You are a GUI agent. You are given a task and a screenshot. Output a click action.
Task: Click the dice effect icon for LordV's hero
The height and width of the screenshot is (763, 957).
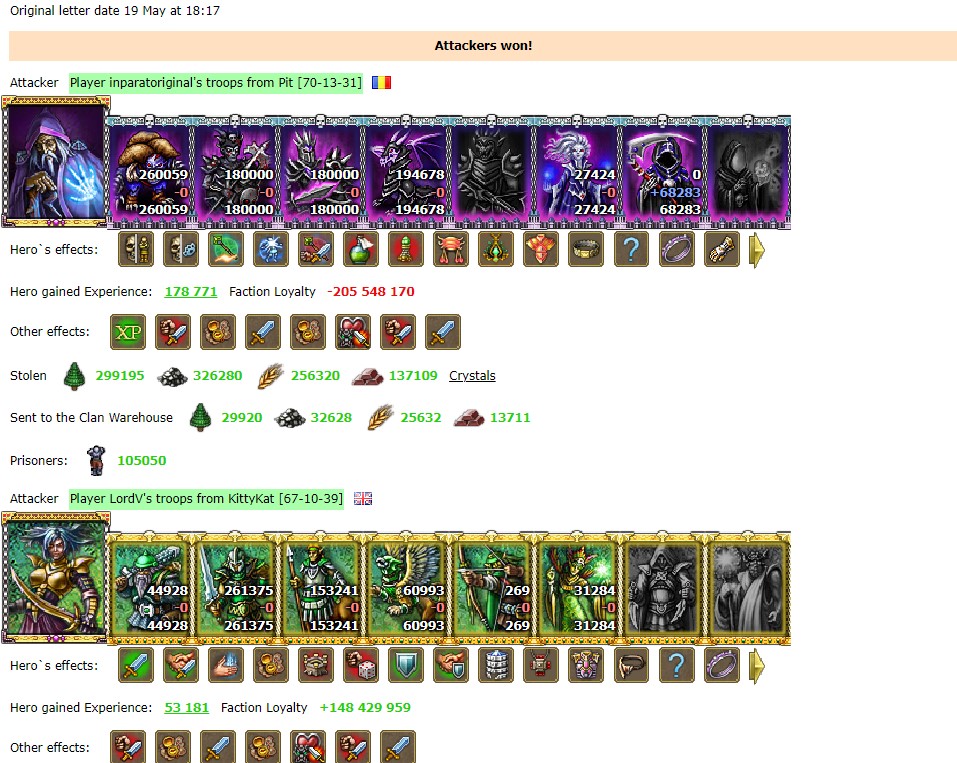(361, 665)
